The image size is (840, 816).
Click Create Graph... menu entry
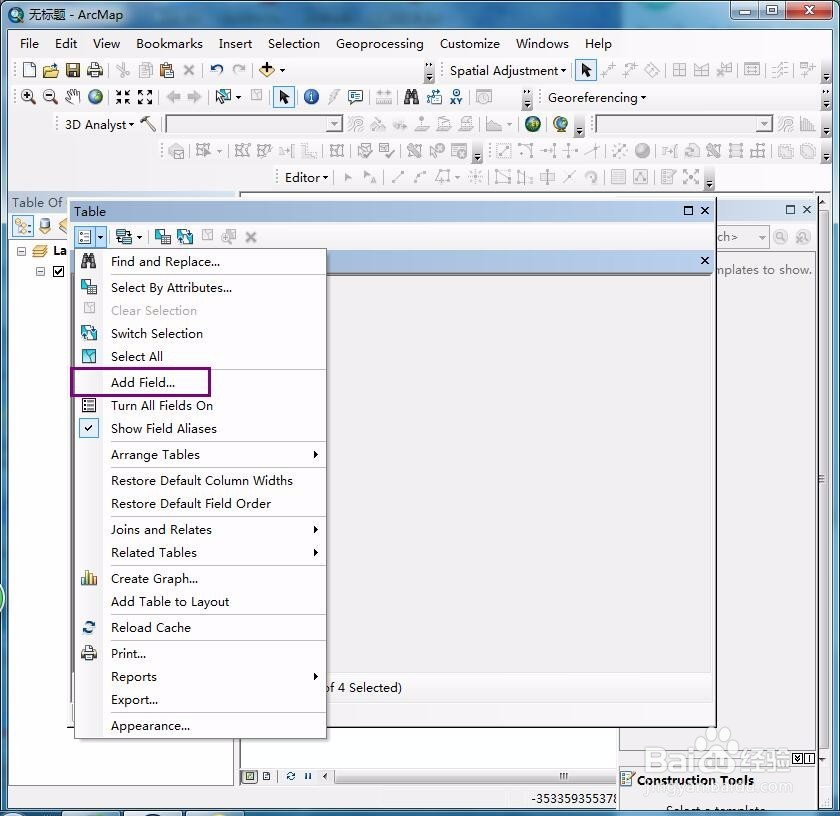154,579
